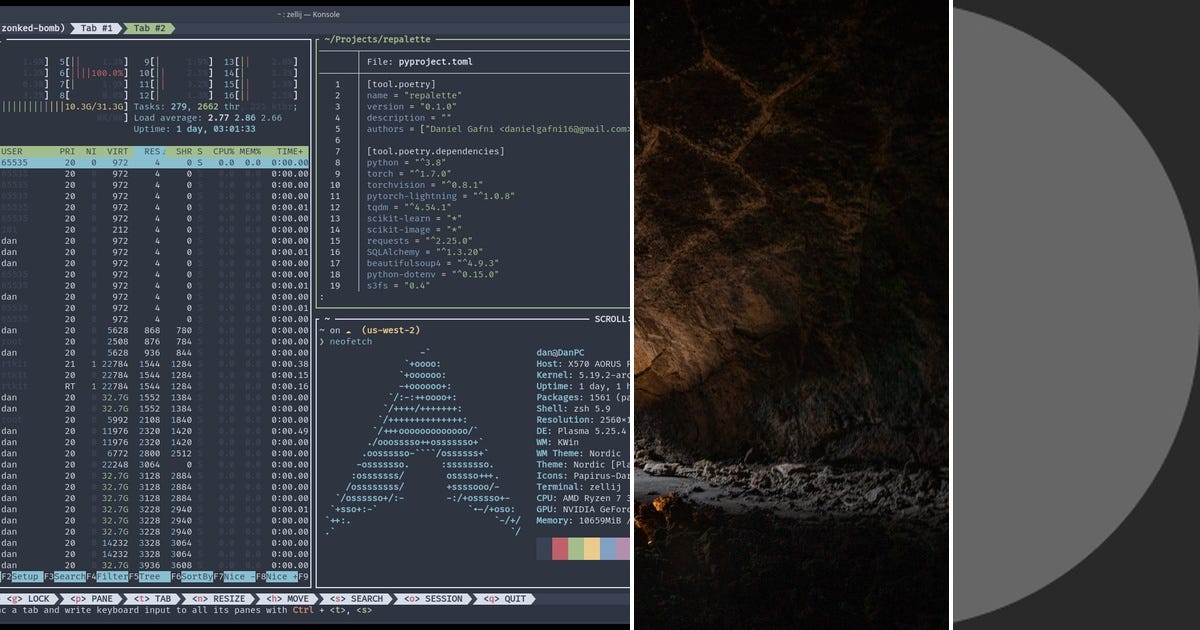Switch to Tab #2
This screenshot has height=630, width=1200.
(151, 28)
